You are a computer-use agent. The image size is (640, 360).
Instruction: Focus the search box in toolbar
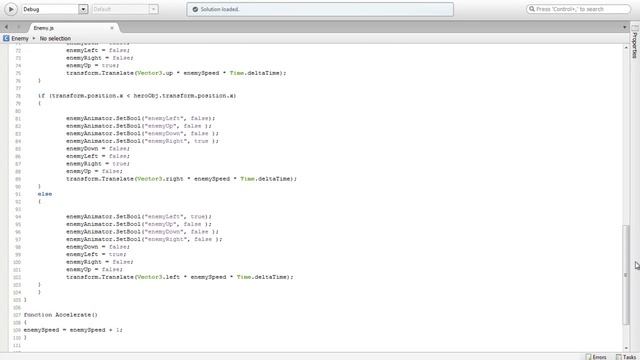pos(578,9)
